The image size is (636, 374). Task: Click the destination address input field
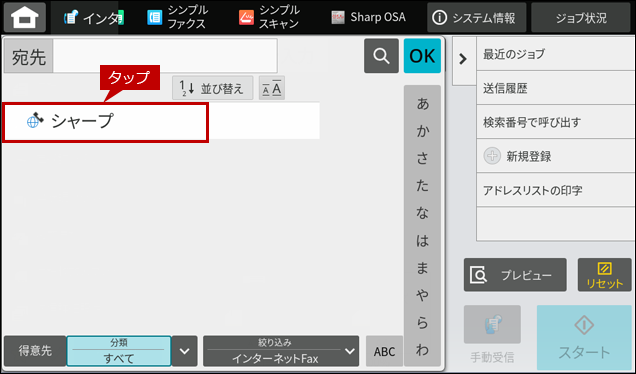tap(165, 56)
